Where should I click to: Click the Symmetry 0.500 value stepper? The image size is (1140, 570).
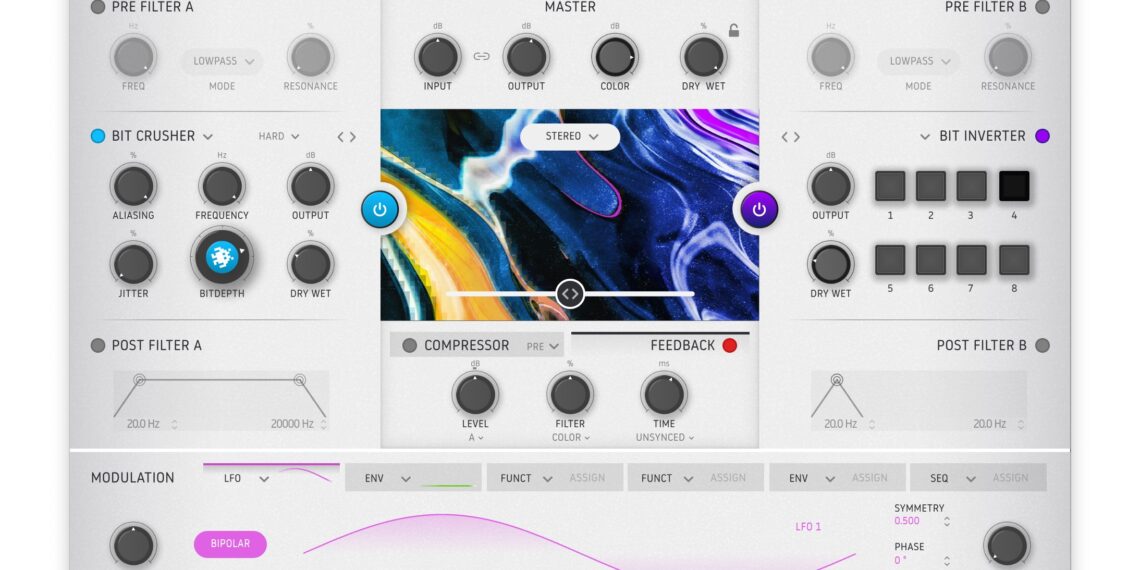(x=947, y=521)
